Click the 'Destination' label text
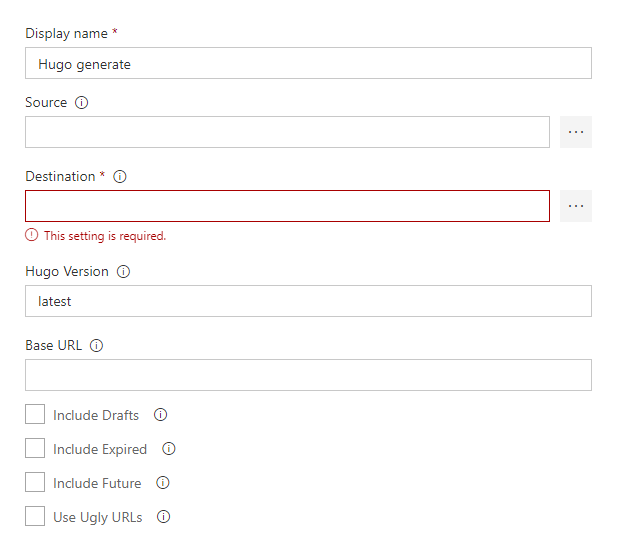The image size is (617, 552). [60, 177]
